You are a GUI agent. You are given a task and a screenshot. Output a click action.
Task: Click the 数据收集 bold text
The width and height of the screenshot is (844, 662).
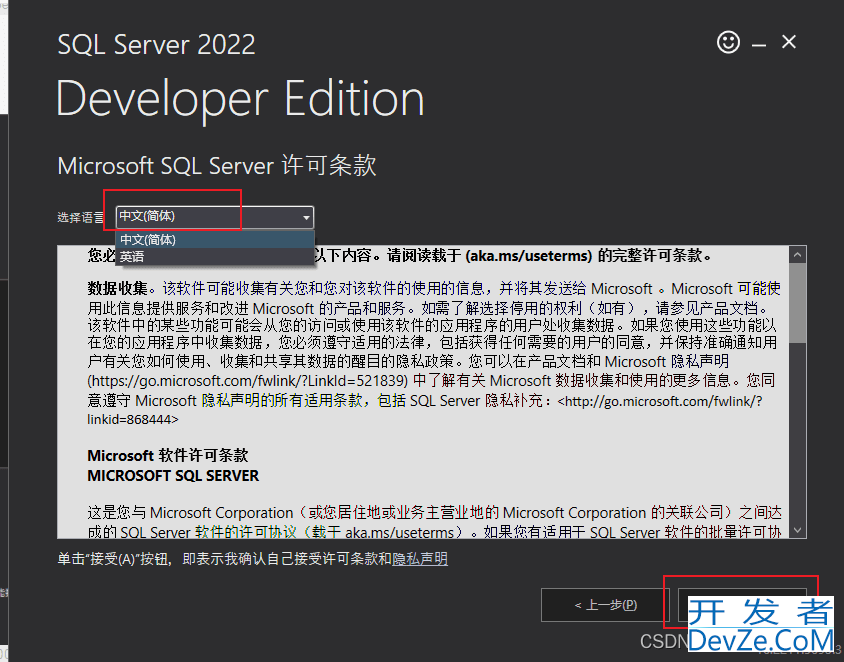[117, 288]
